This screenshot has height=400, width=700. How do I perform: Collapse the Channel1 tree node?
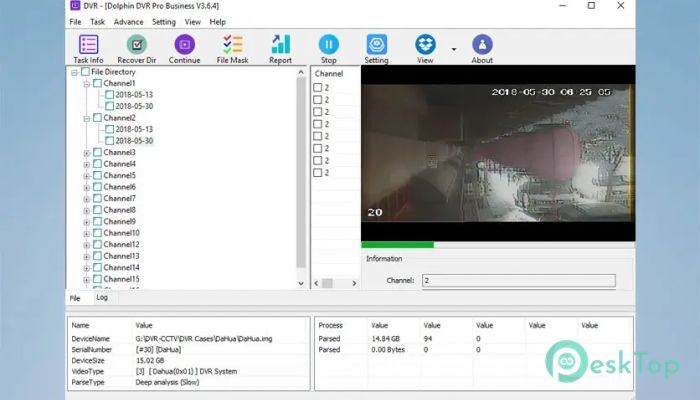[x=87, y=84]
